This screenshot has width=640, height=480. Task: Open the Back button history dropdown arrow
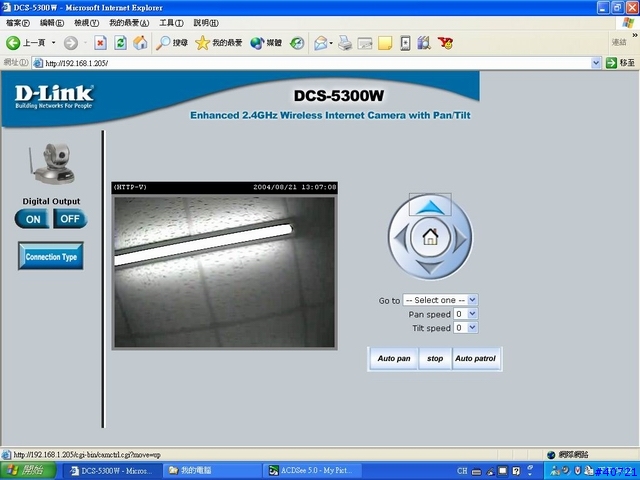pos(53,42)
